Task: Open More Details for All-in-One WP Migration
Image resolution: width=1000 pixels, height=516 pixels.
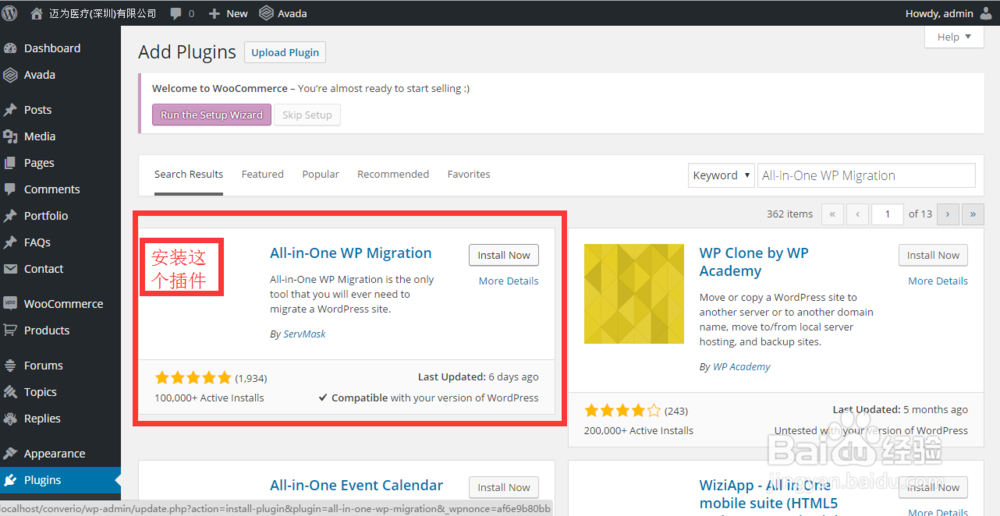Action: click(x=508, y=281)
